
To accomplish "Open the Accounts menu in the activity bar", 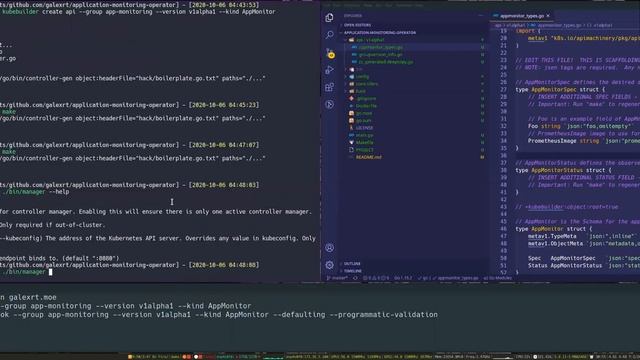I will click(x=329, y=248).
